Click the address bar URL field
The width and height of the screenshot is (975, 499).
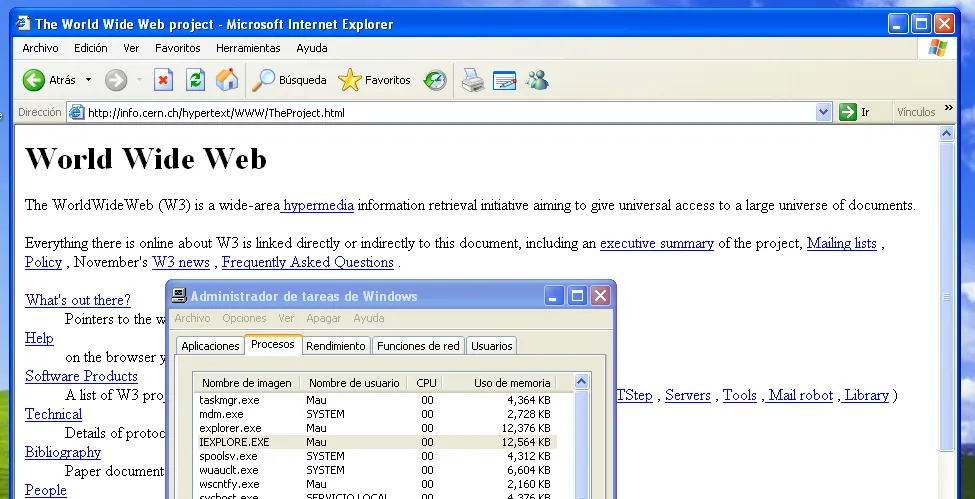pyautogui.click(x=450, y=113)
